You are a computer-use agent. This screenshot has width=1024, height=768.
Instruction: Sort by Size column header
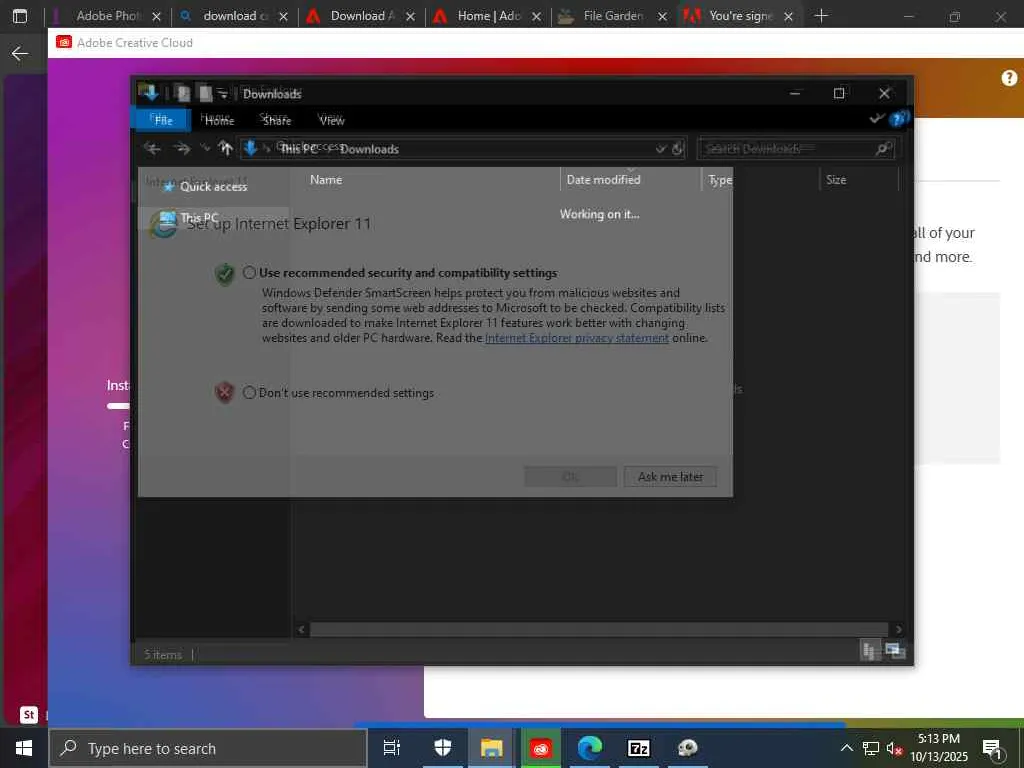point(836,180)
